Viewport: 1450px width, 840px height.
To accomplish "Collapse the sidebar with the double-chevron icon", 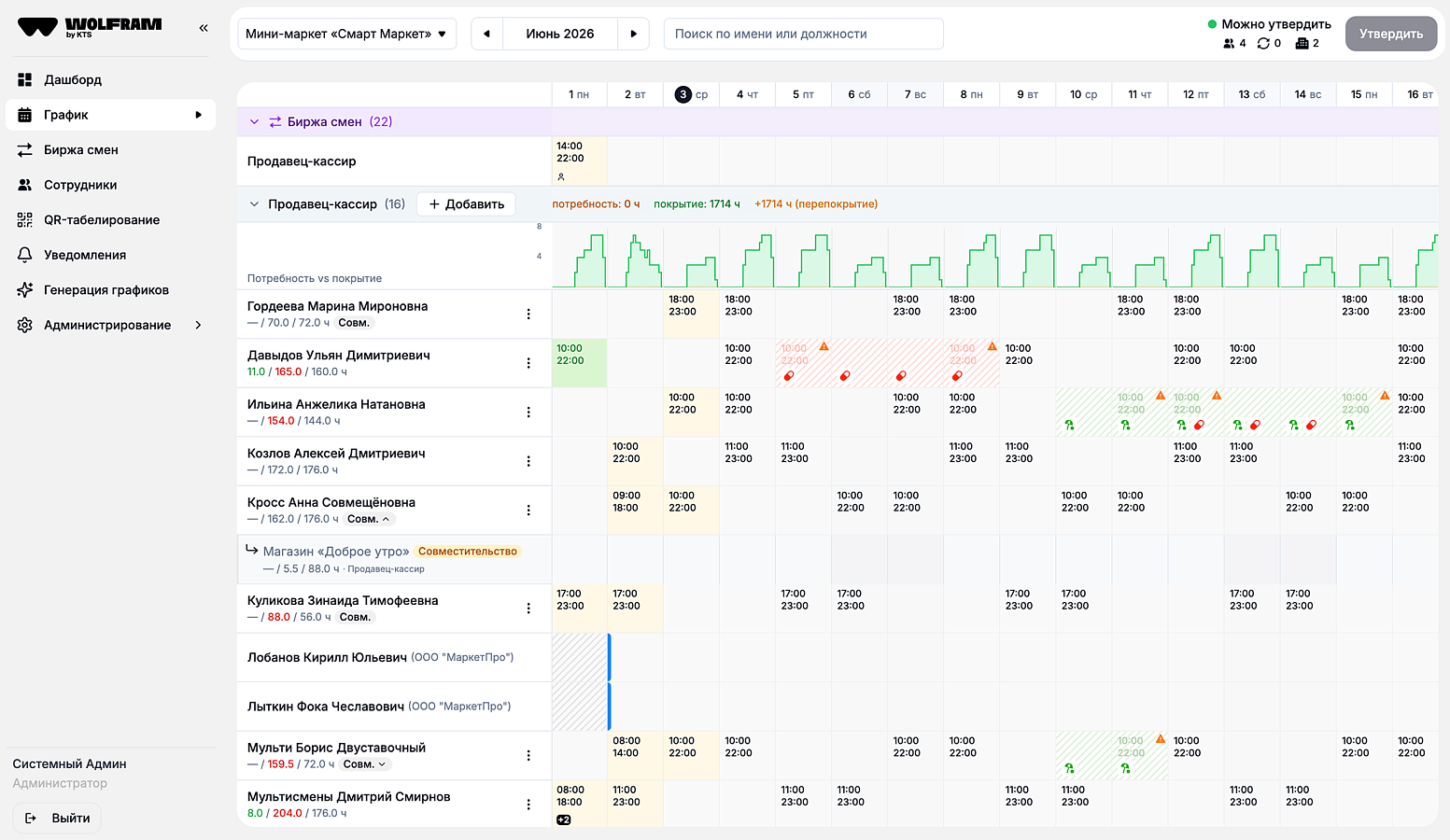I will (204, 28).
